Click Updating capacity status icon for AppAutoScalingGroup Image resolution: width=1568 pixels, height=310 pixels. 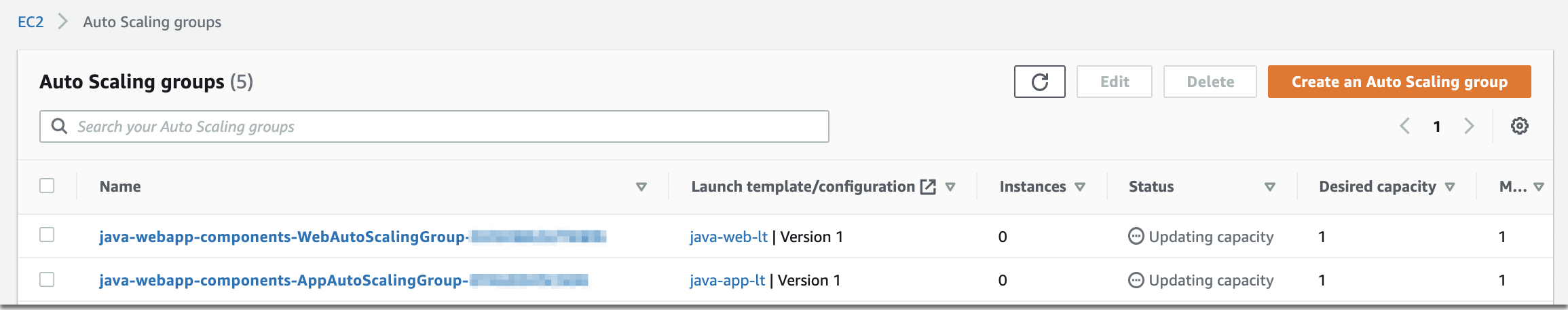tap(1136, 280)
